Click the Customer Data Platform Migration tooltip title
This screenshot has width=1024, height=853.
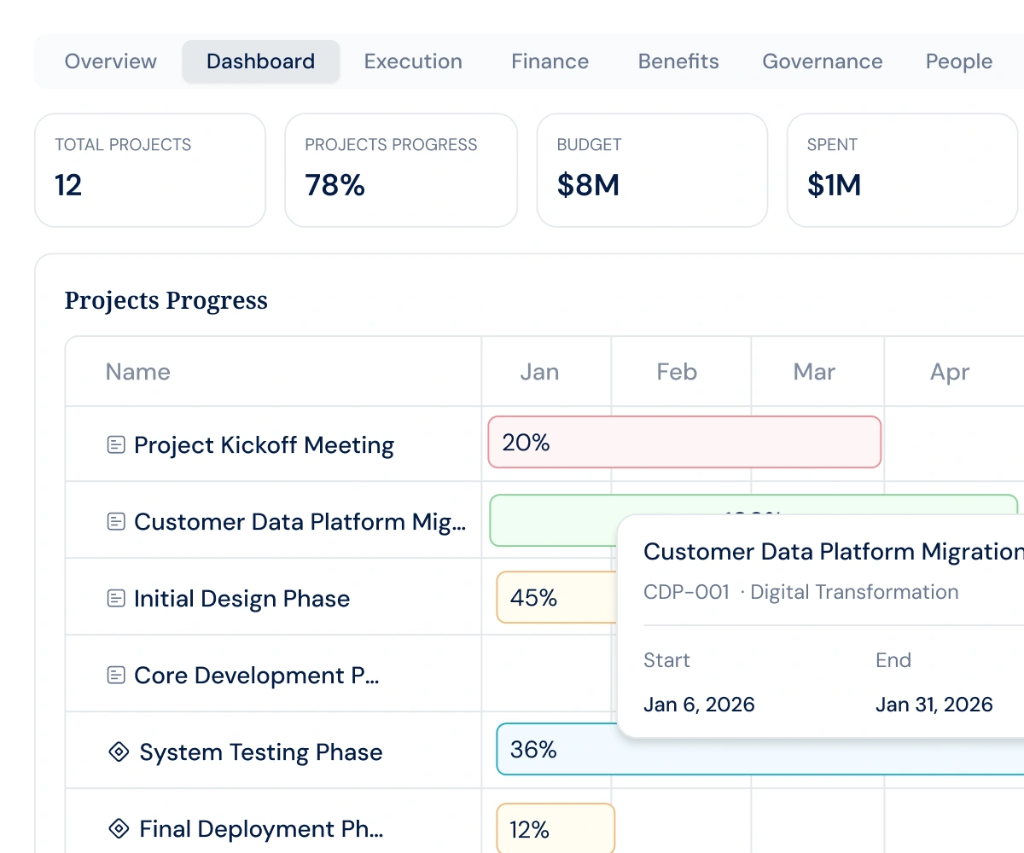point(833,552)
